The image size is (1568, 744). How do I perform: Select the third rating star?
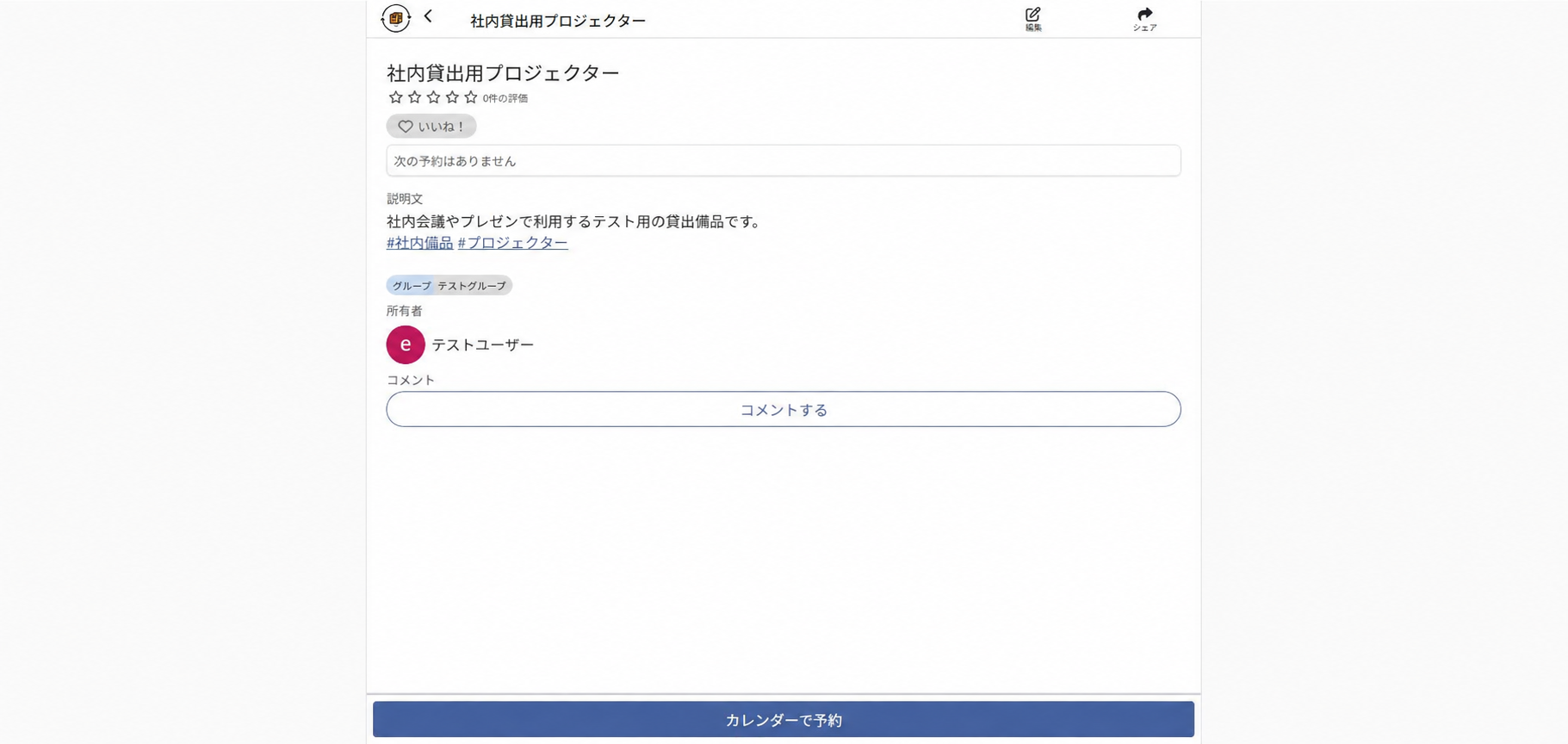click(433, 97)
